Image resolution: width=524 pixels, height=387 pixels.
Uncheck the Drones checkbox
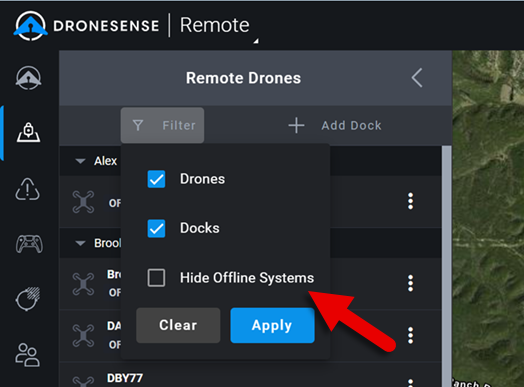tap(156, 179)
